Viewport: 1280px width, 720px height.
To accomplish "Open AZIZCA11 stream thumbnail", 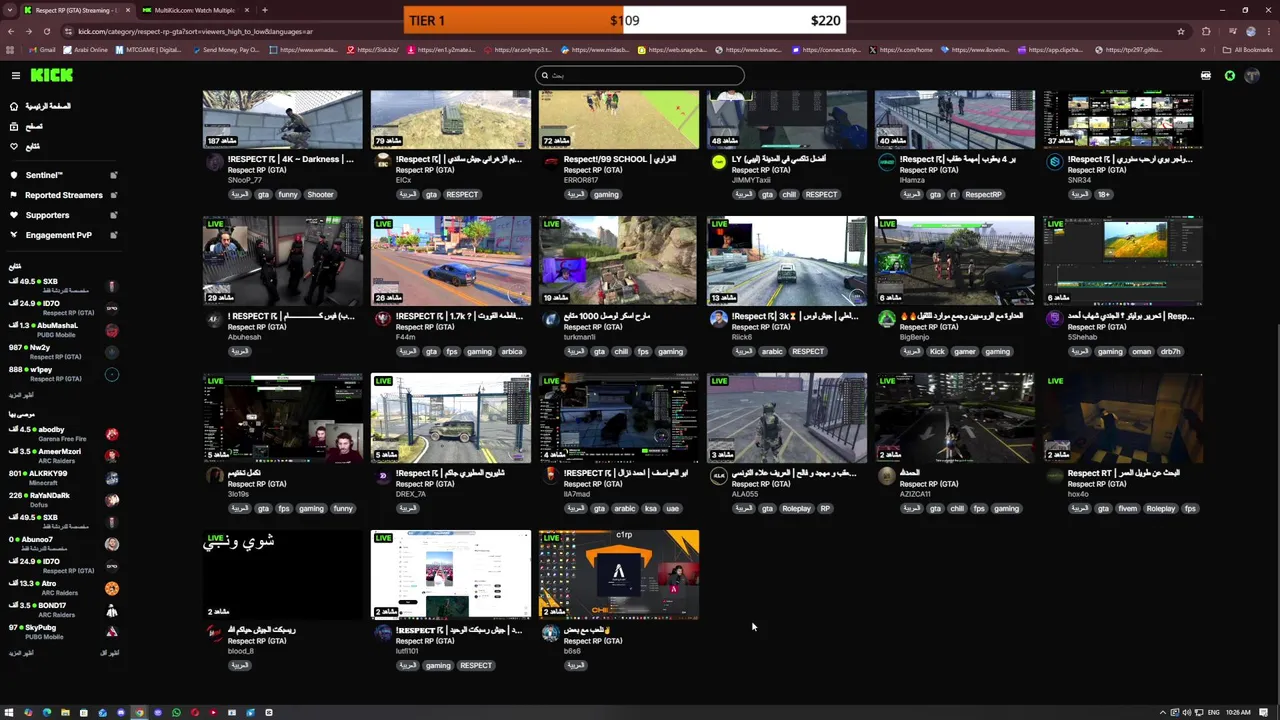I will tap(955, 417).
